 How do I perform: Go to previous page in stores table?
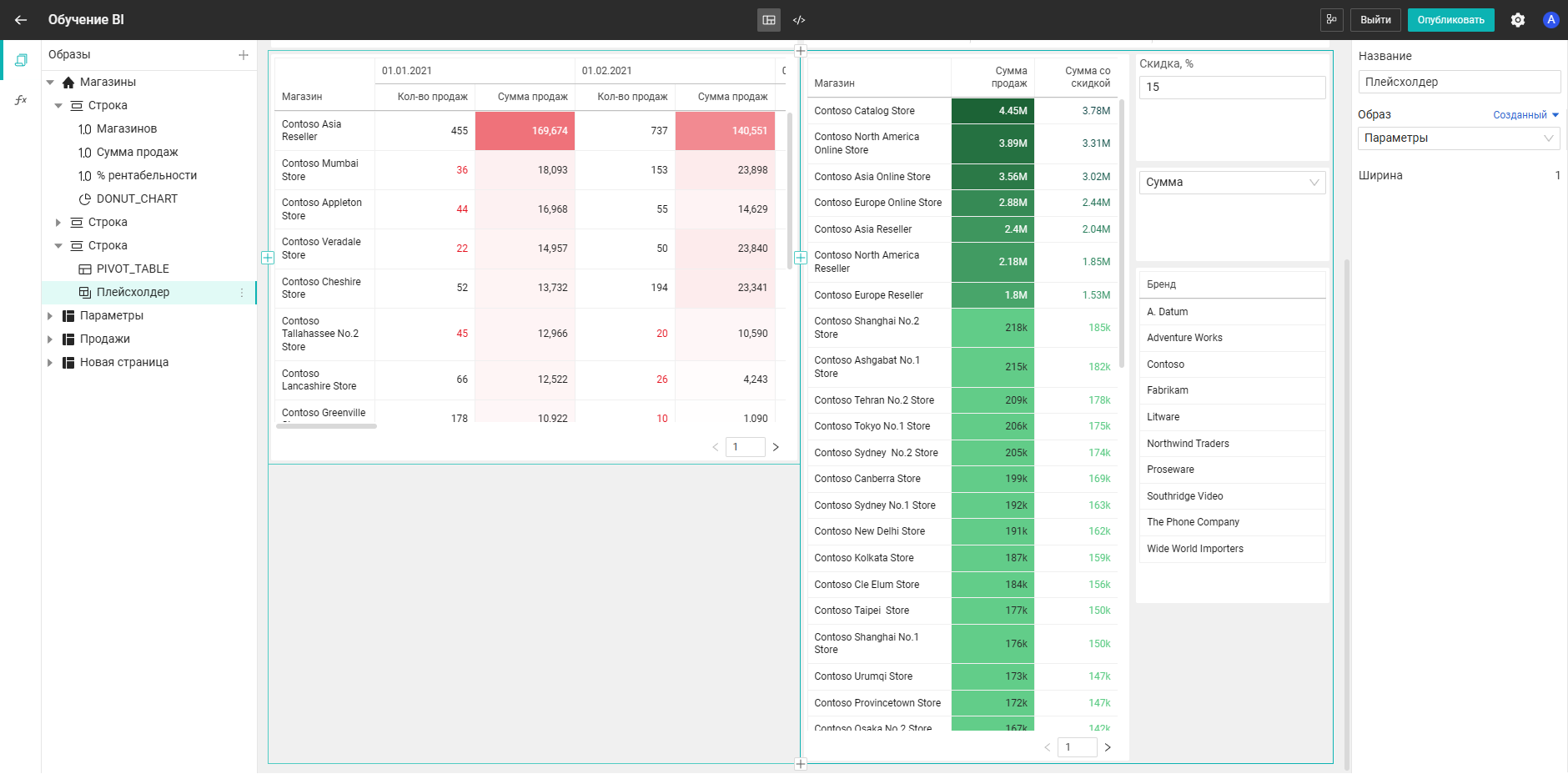(x=1047, y=747)
